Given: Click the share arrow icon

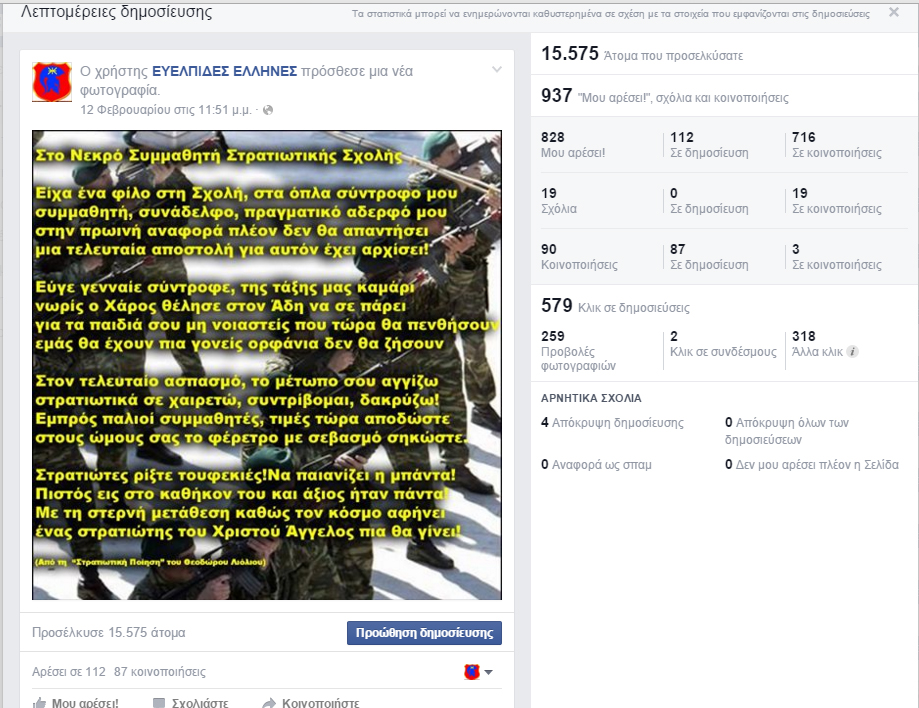Looking at the screenshot, I should pyautogui.click(x=269, y=703).
